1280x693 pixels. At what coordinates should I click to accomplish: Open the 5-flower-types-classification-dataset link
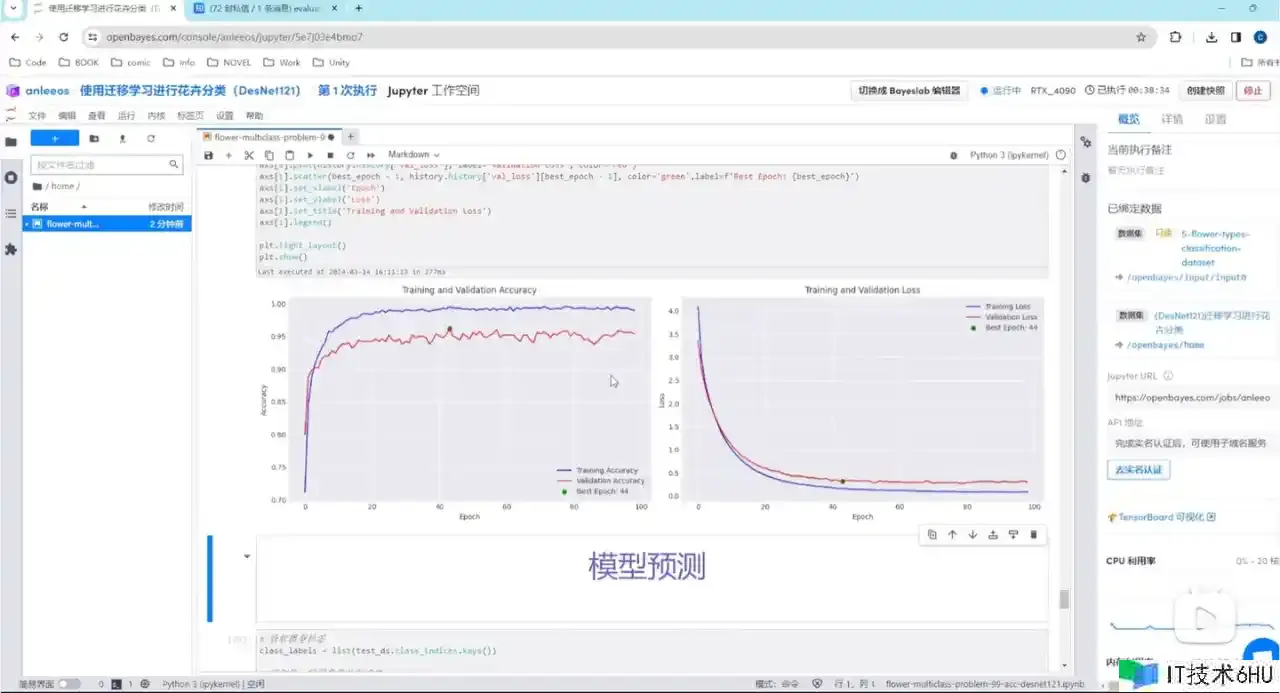(x=1215, y=247)
